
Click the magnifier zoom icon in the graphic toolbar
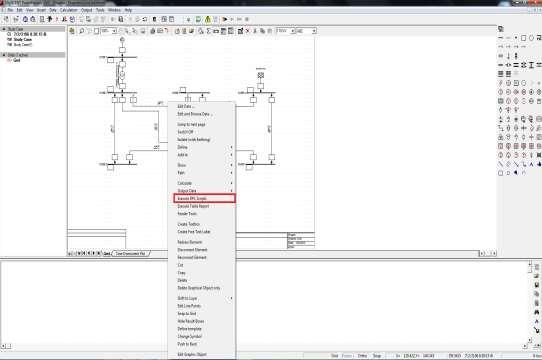82,31
